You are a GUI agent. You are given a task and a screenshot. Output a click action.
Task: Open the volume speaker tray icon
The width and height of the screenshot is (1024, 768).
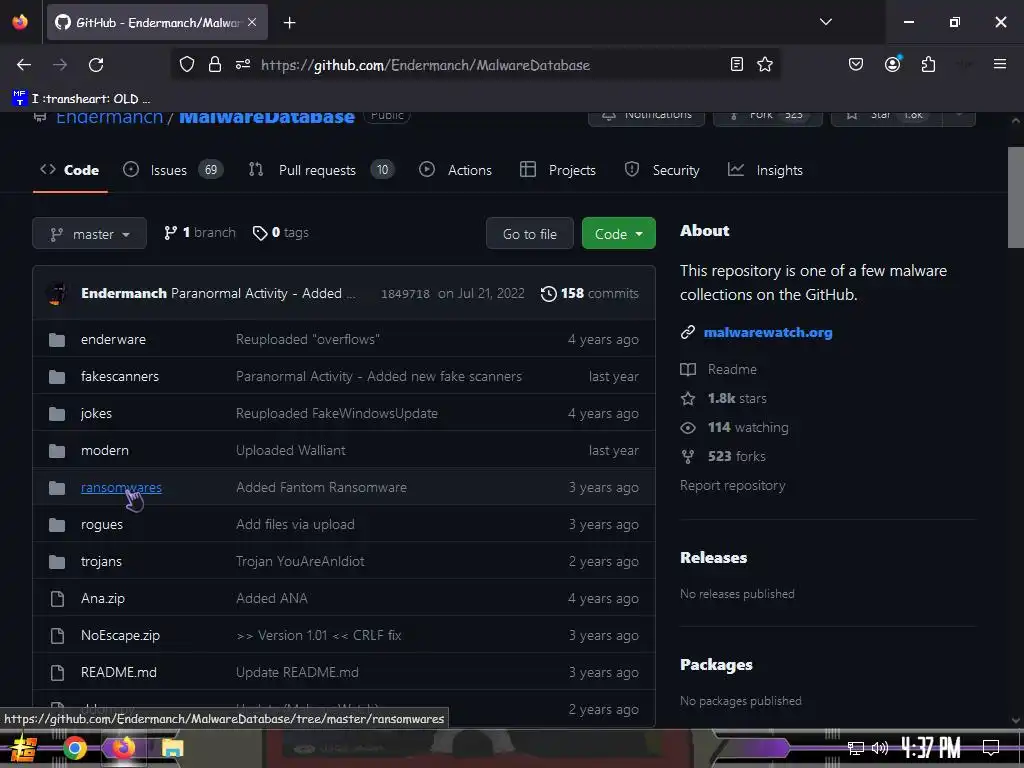879,748
